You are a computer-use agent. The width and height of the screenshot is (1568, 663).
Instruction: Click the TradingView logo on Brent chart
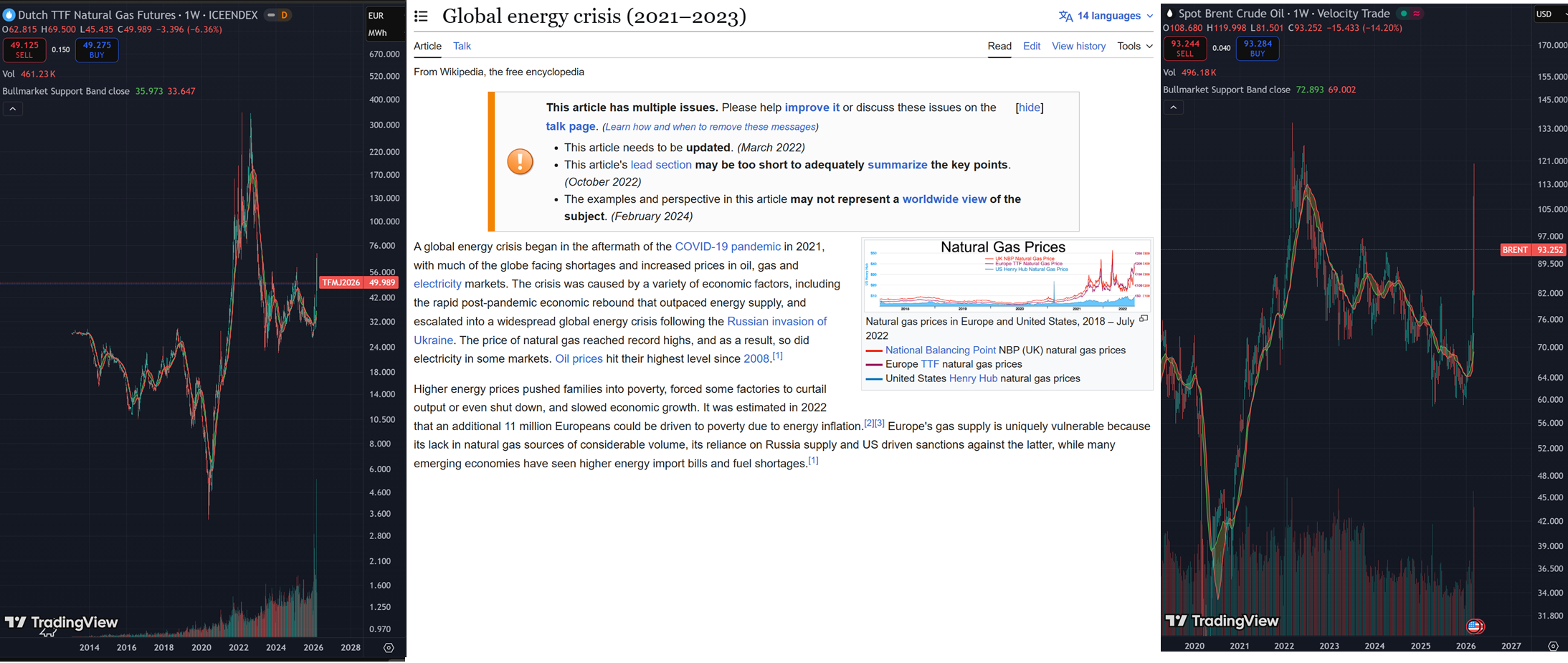pos(1222,621)
